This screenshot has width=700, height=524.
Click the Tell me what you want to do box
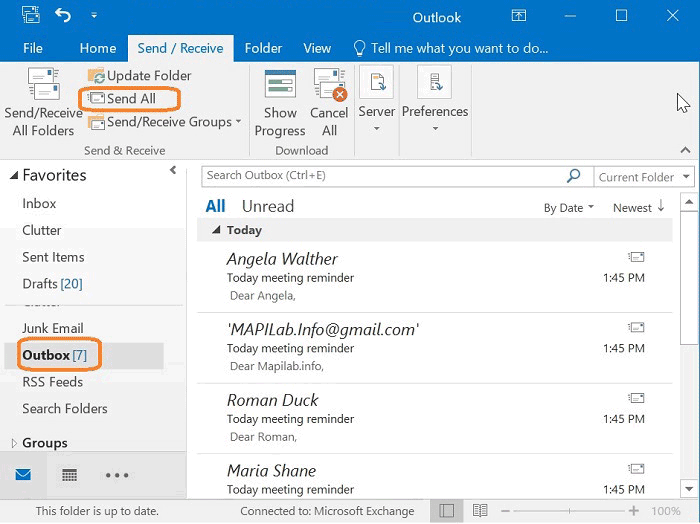(x=450, y=48)
